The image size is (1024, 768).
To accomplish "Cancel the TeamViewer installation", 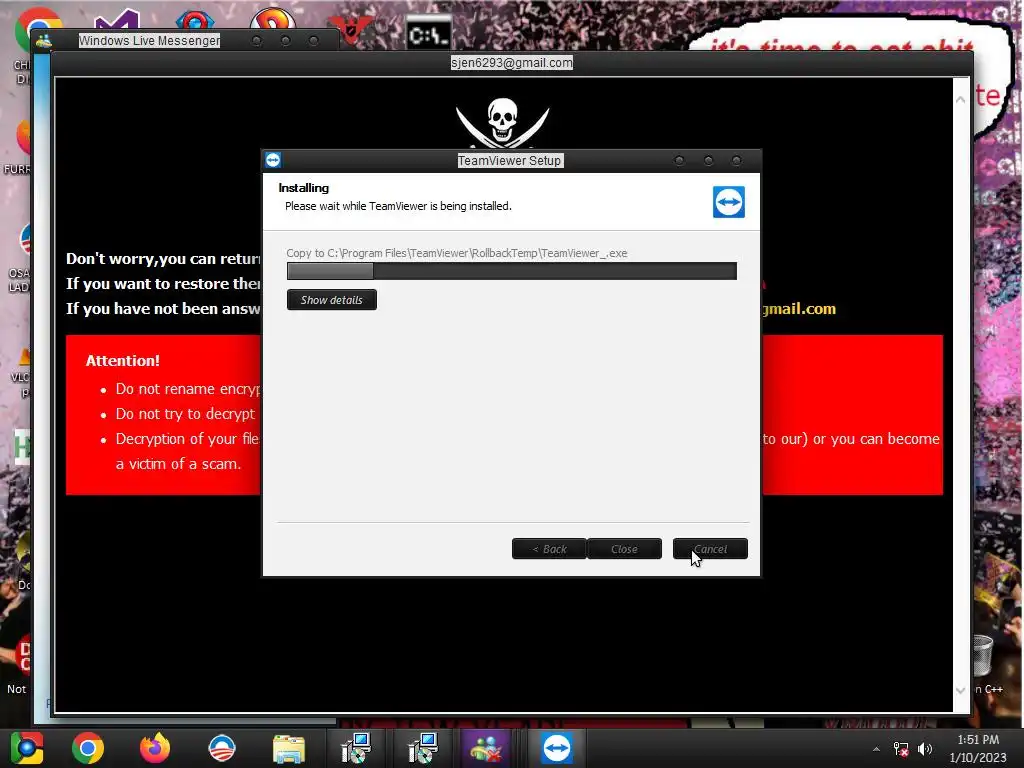I will (x=710, y=549).
